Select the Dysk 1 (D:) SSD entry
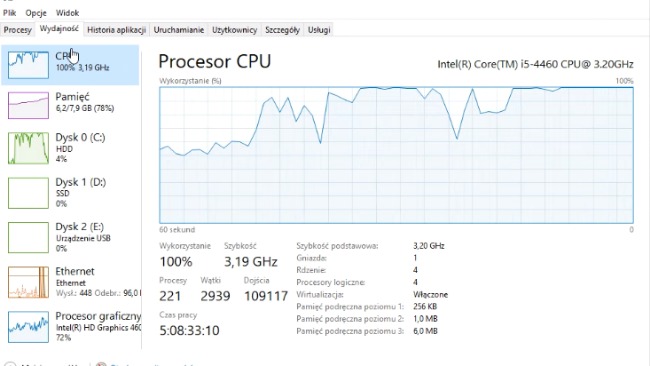Image resolution: width=650 pixels, height=366 pixels. point(70,193)
